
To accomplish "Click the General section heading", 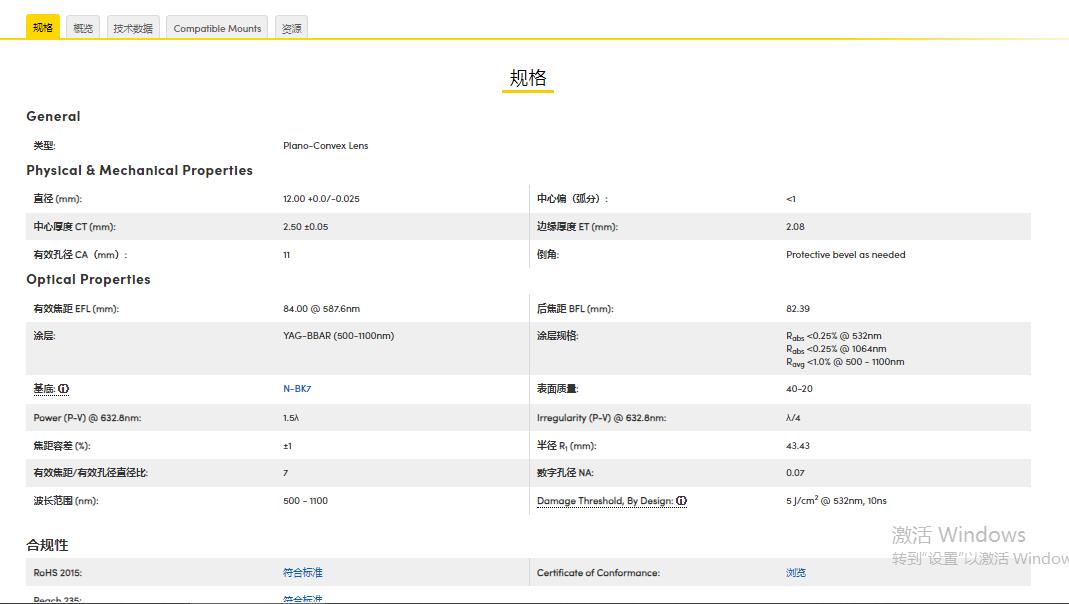I will 53,116.
